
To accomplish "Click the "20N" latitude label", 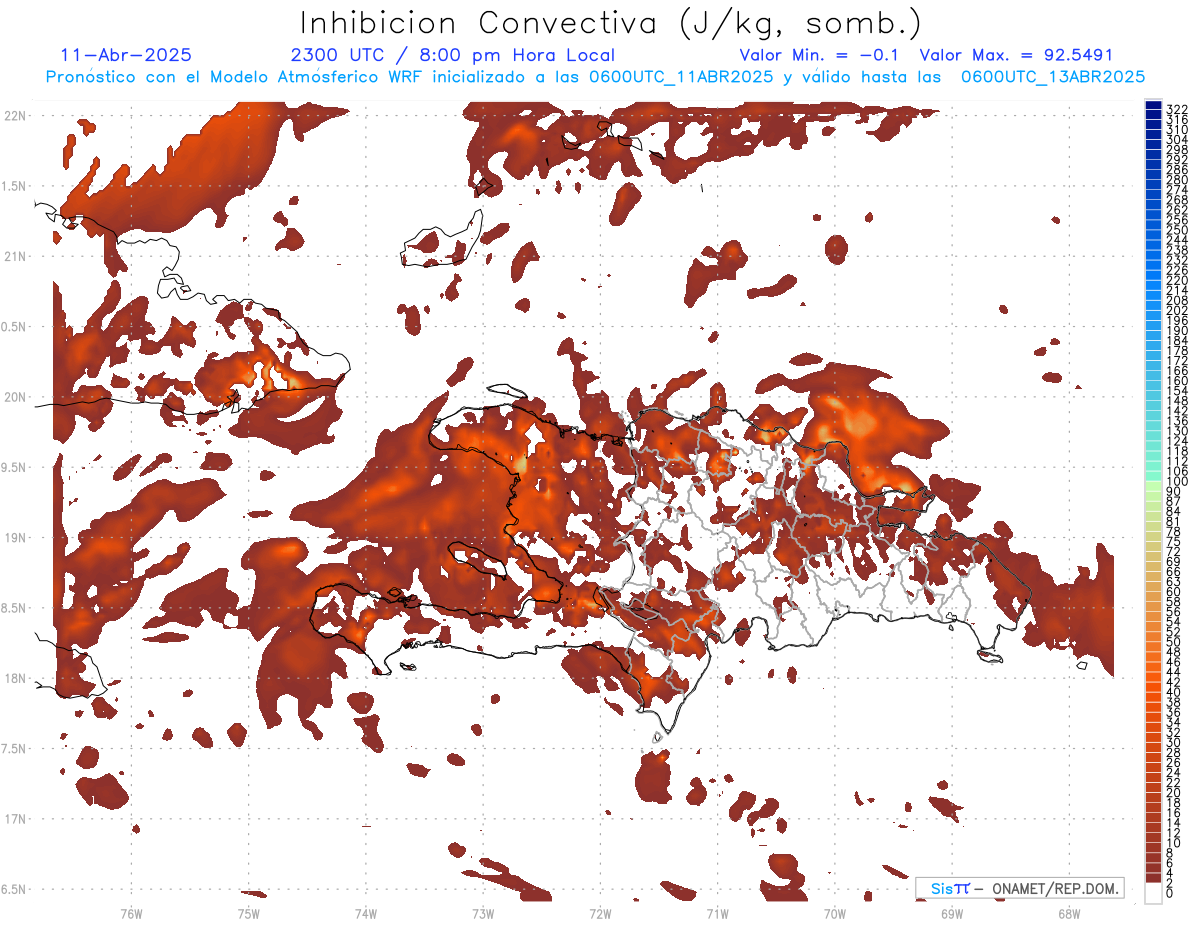I will coord(14,397).
